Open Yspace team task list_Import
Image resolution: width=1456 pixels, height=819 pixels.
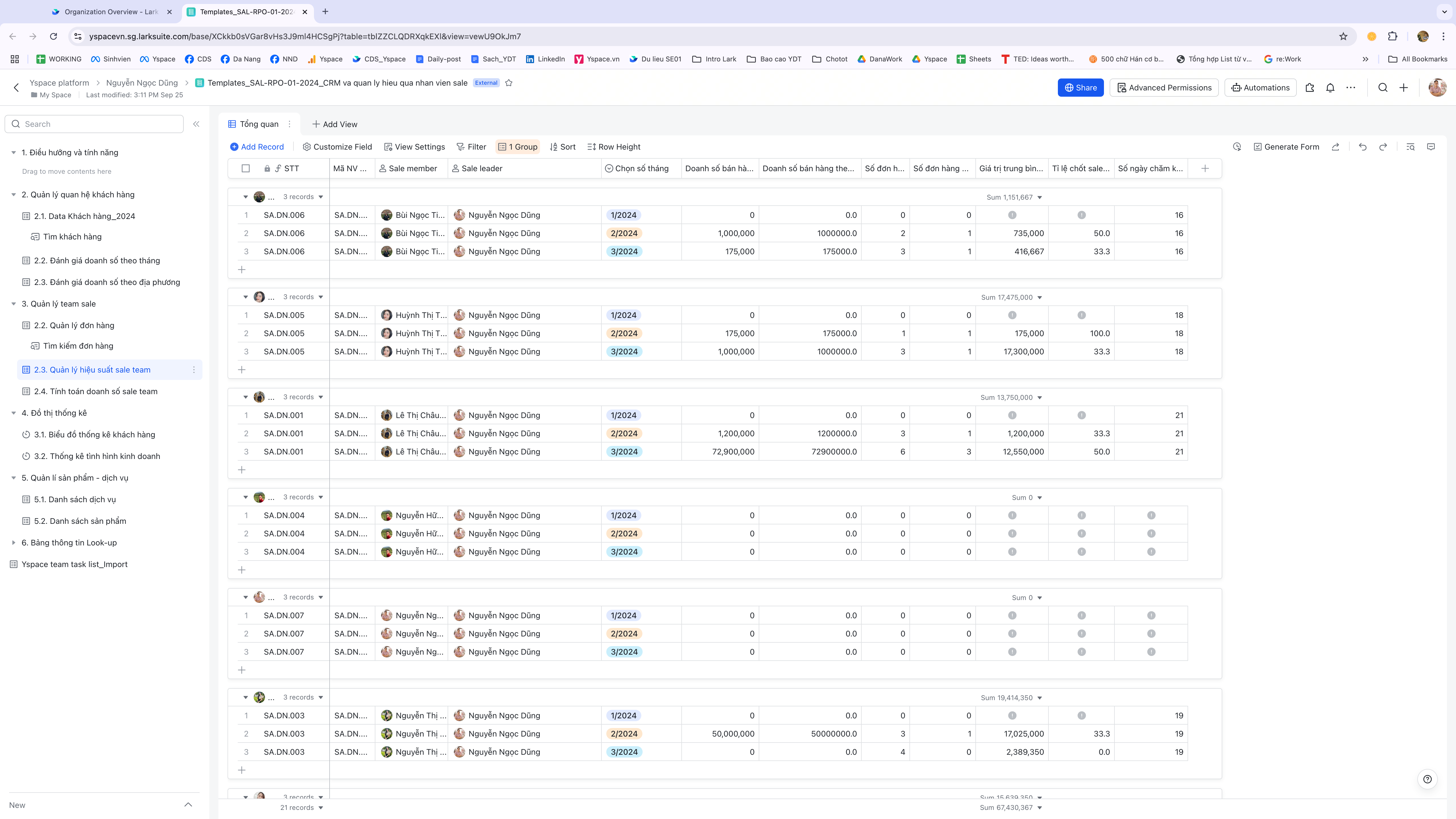tap(74, 564)
